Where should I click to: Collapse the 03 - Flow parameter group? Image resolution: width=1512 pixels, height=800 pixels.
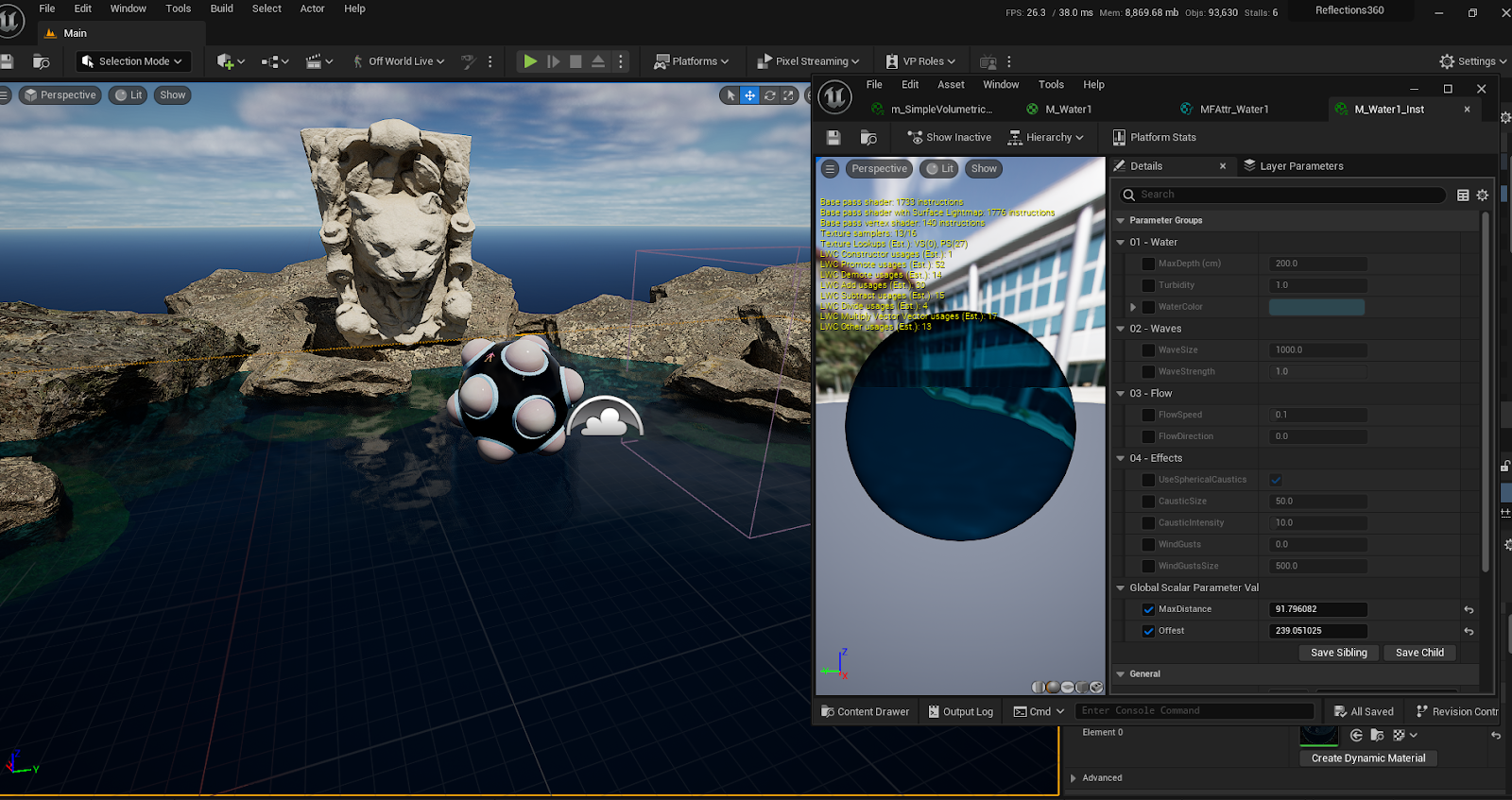(x=1121, y=394)
